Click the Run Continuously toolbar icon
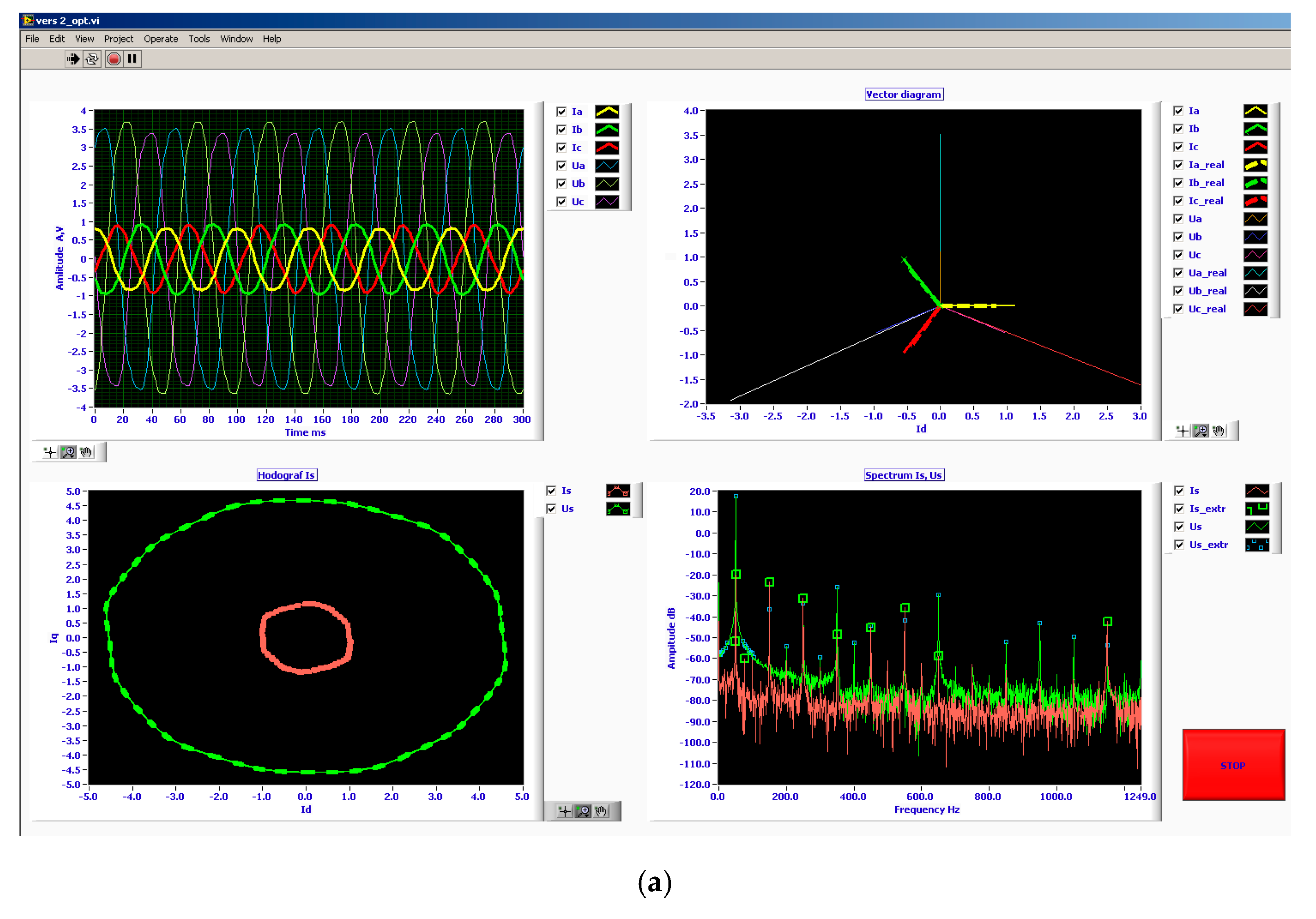This screenshot has height=919, width=1316. pos(92,59)
